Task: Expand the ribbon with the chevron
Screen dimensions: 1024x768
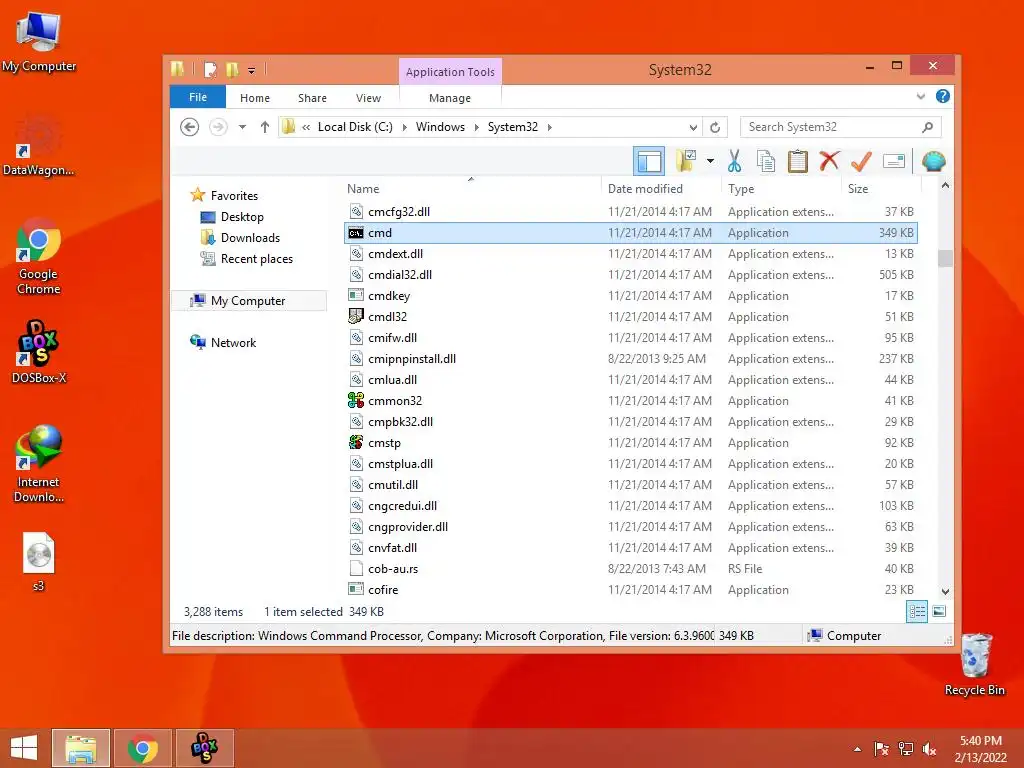Action: coord(921,97)
